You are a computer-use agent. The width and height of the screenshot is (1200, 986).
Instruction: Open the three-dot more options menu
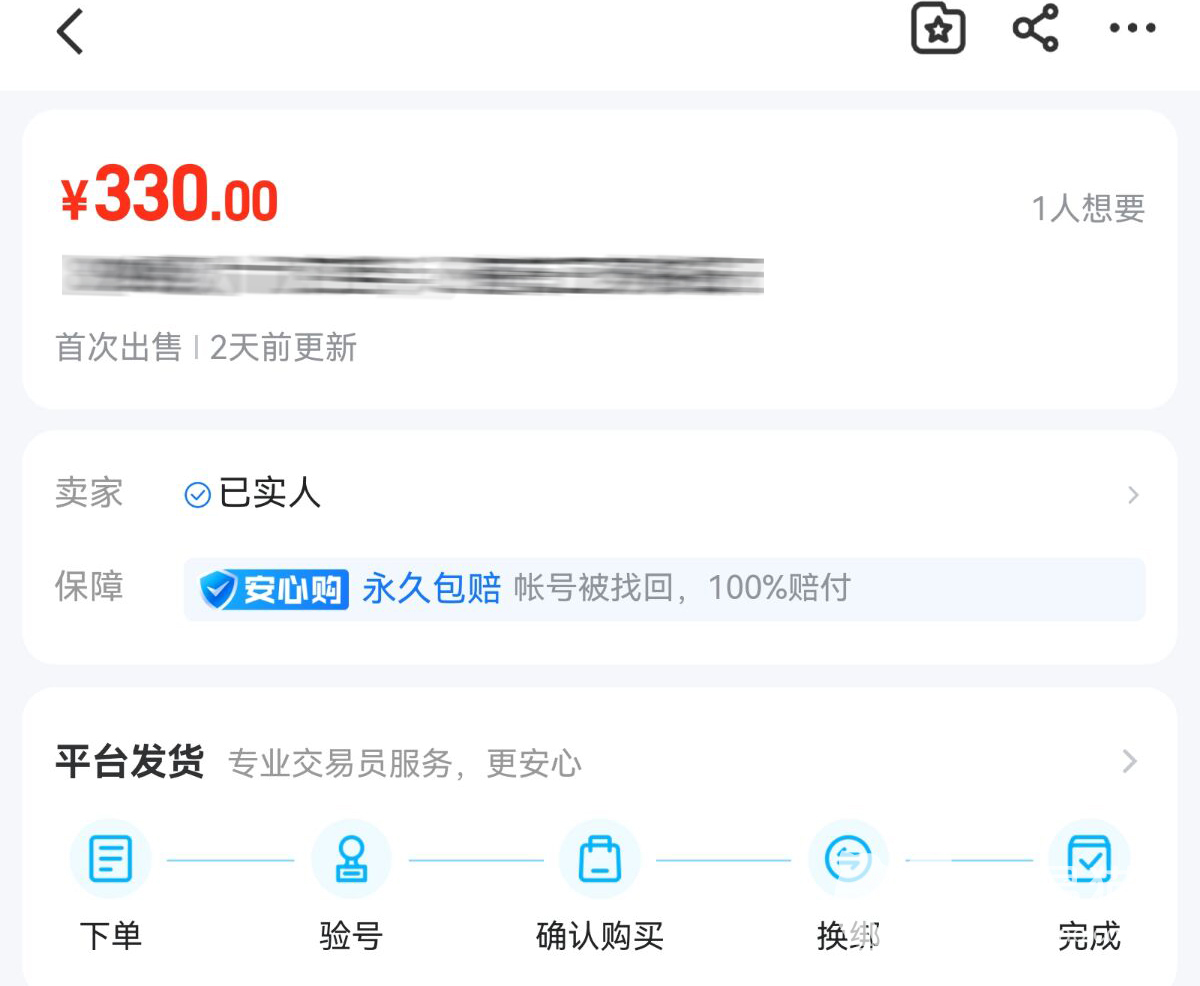[1132, 29]
